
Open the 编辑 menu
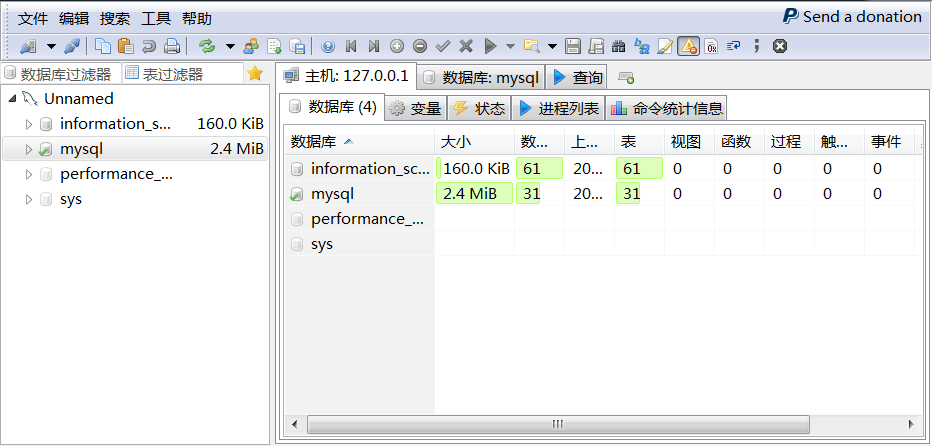point(74,18)
